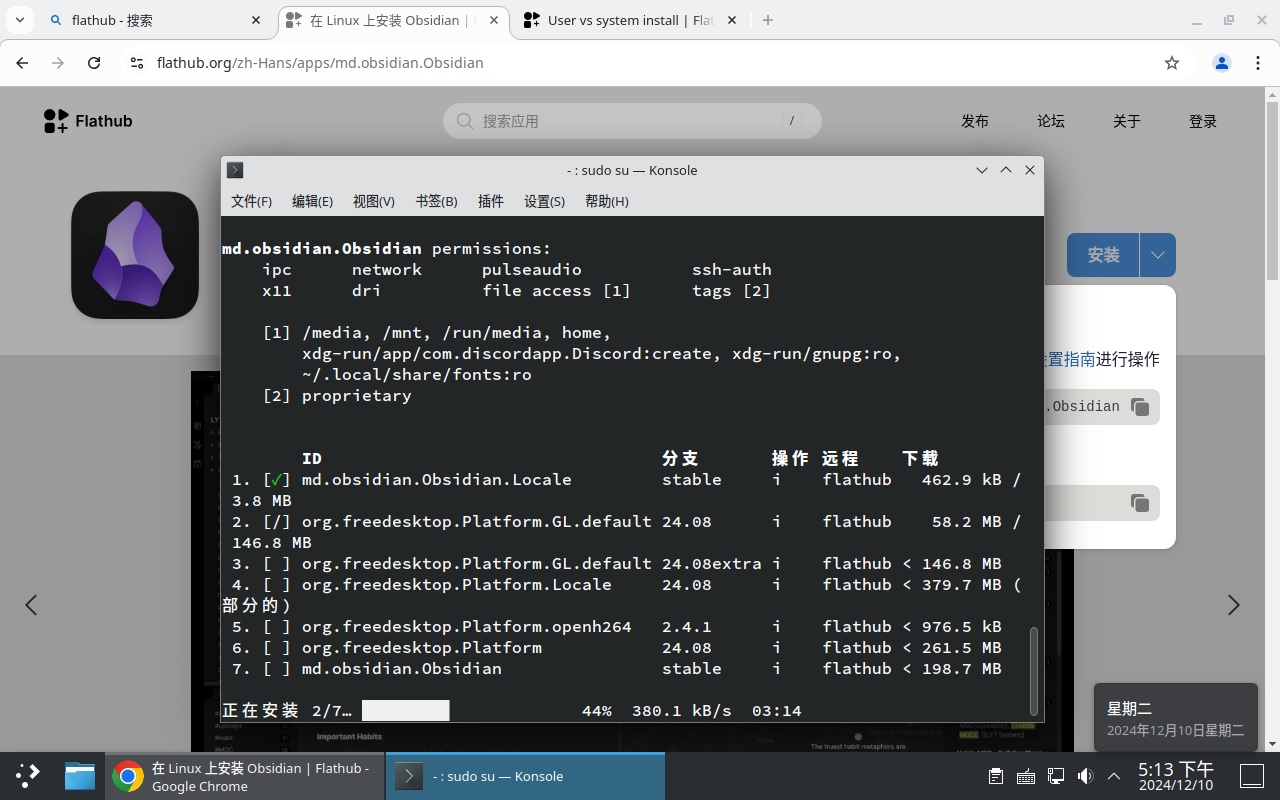Switch to the 'flathub - 搜索' tab
Viewport: 1280px width, 800px height.
(155, 20)
